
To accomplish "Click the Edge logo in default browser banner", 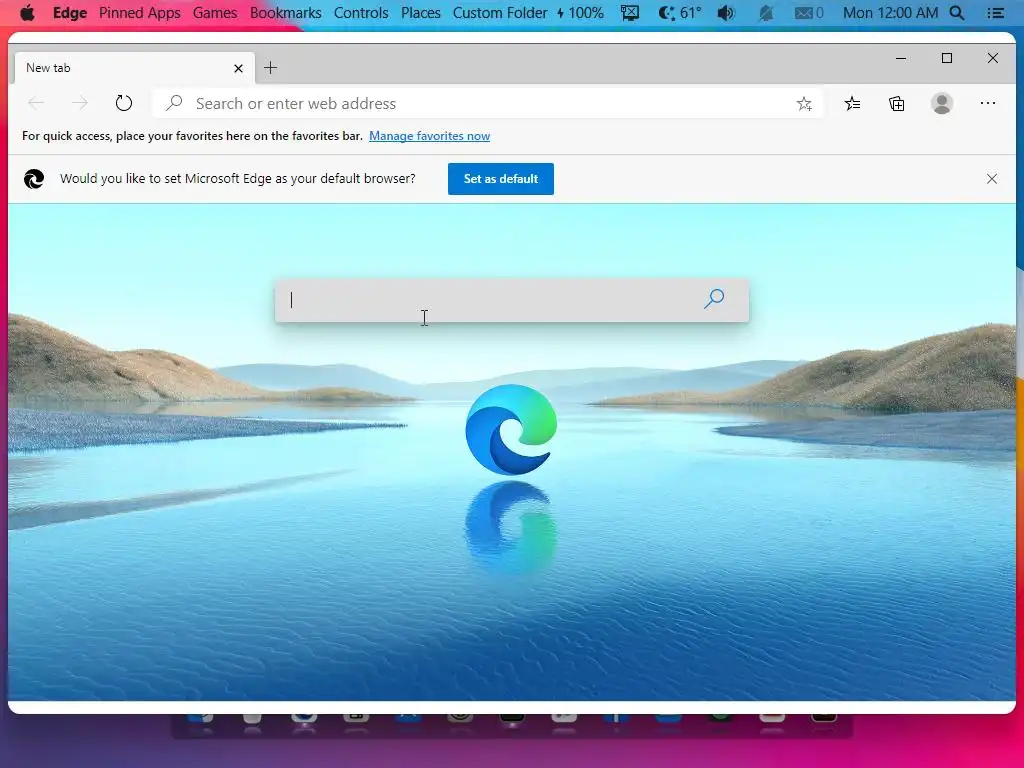I will (34, 178).
